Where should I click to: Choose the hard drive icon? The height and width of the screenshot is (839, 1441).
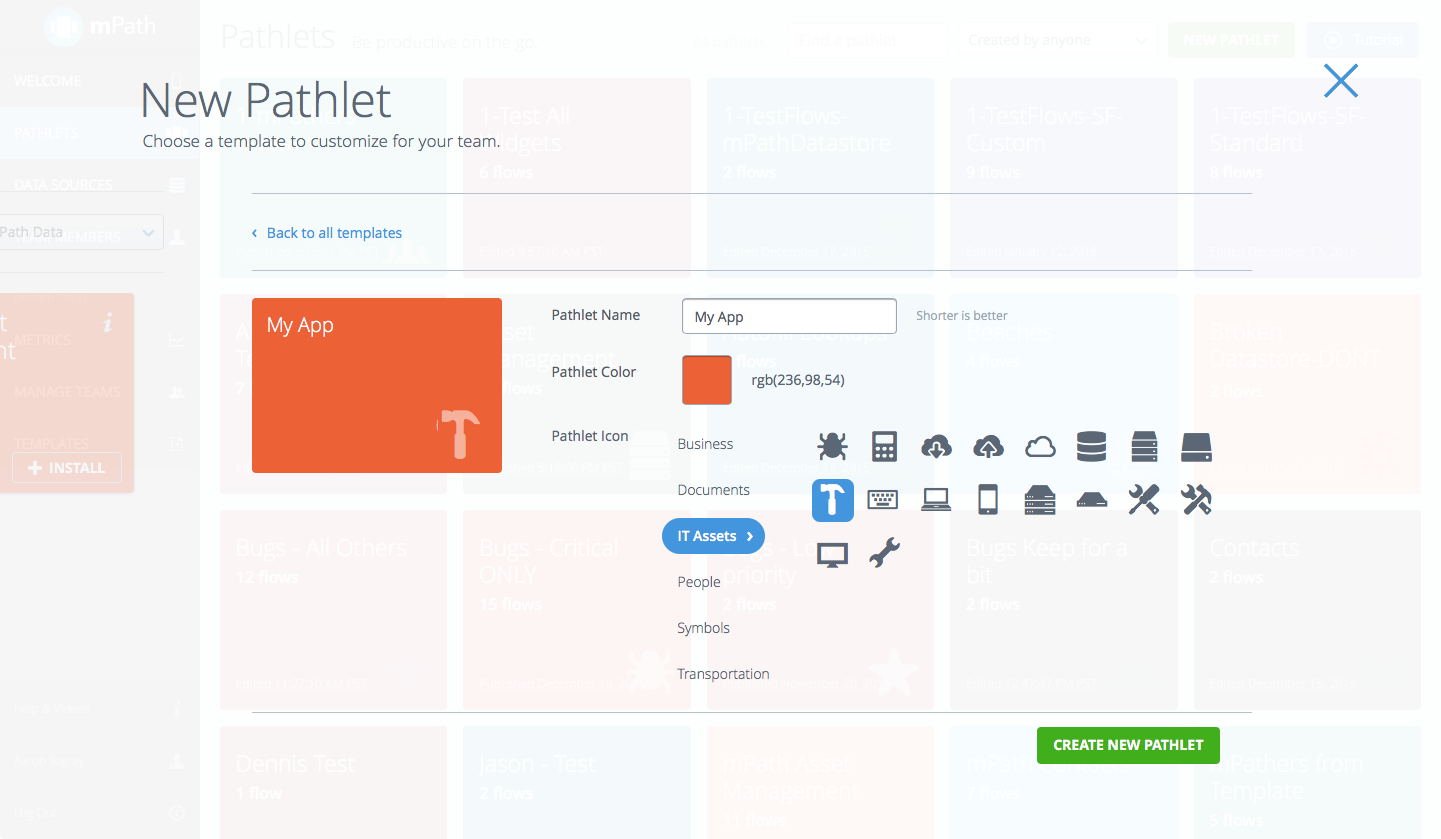click(1196, 447)
